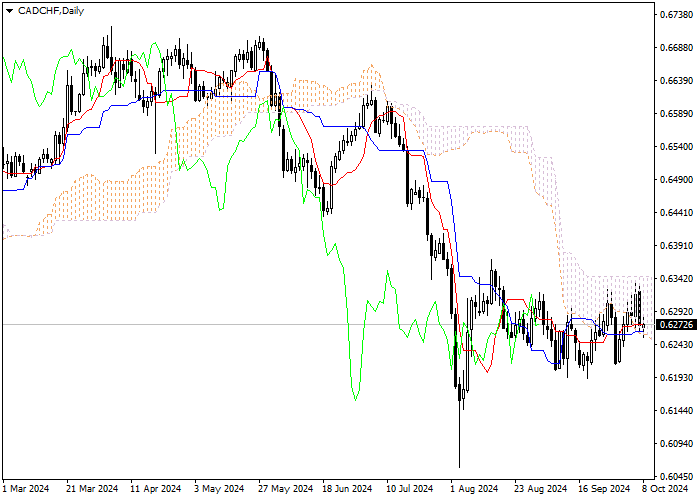
Task: Click the 10 Jul 2024 date label
Action: pos(410,489)
